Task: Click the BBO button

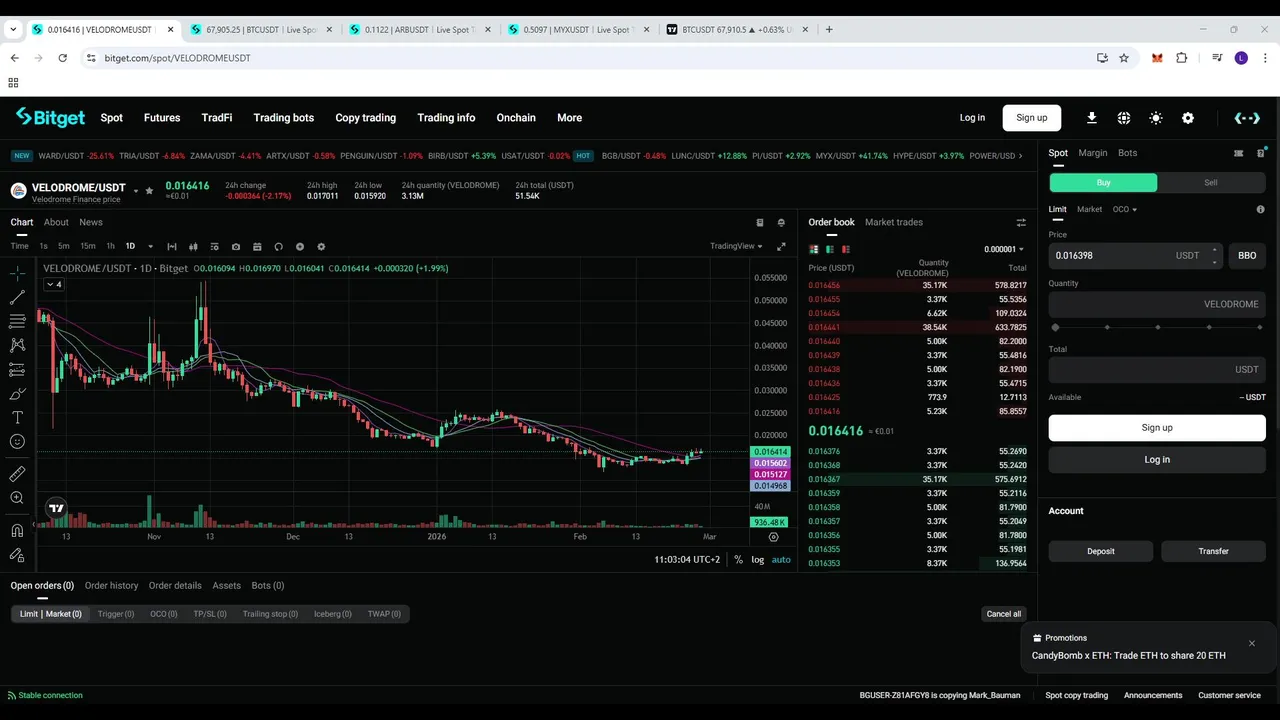Action: pyautogui.click(x=1247, y=255)
